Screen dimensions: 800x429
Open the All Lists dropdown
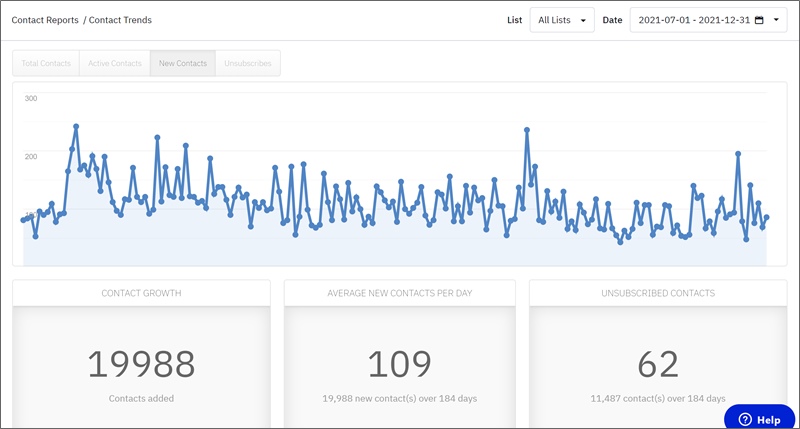click(x=562, y=20)
